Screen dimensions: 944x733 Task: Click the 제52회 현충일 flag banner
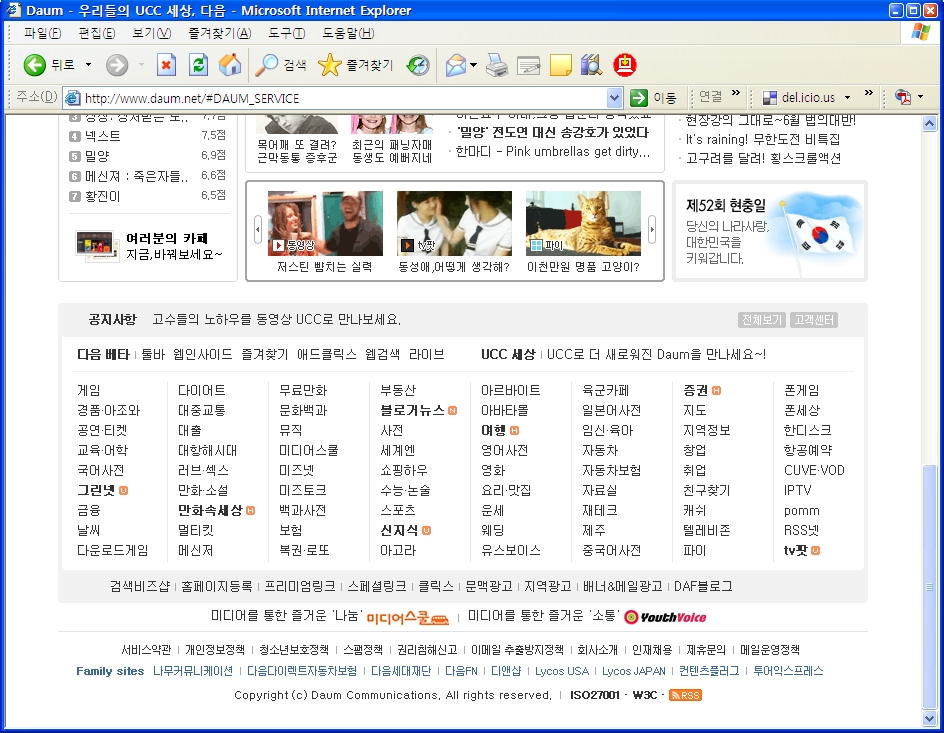pos(769,231)
